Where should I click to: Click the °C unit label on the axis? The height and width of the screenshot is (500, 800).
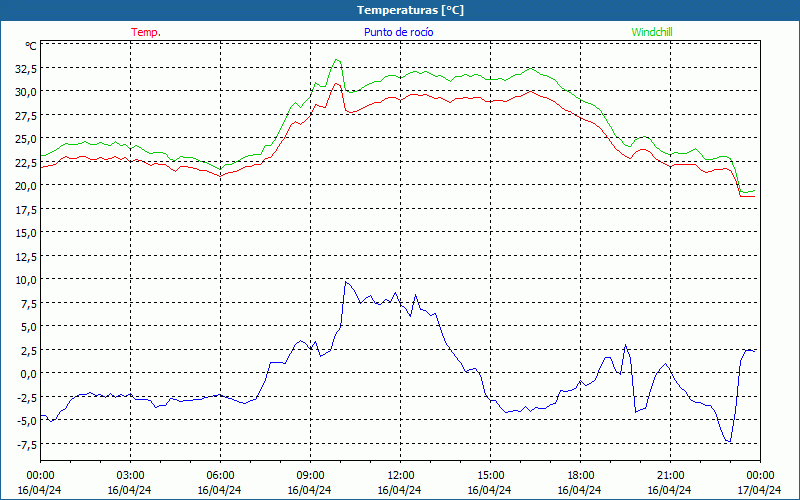tap(31, 46)
